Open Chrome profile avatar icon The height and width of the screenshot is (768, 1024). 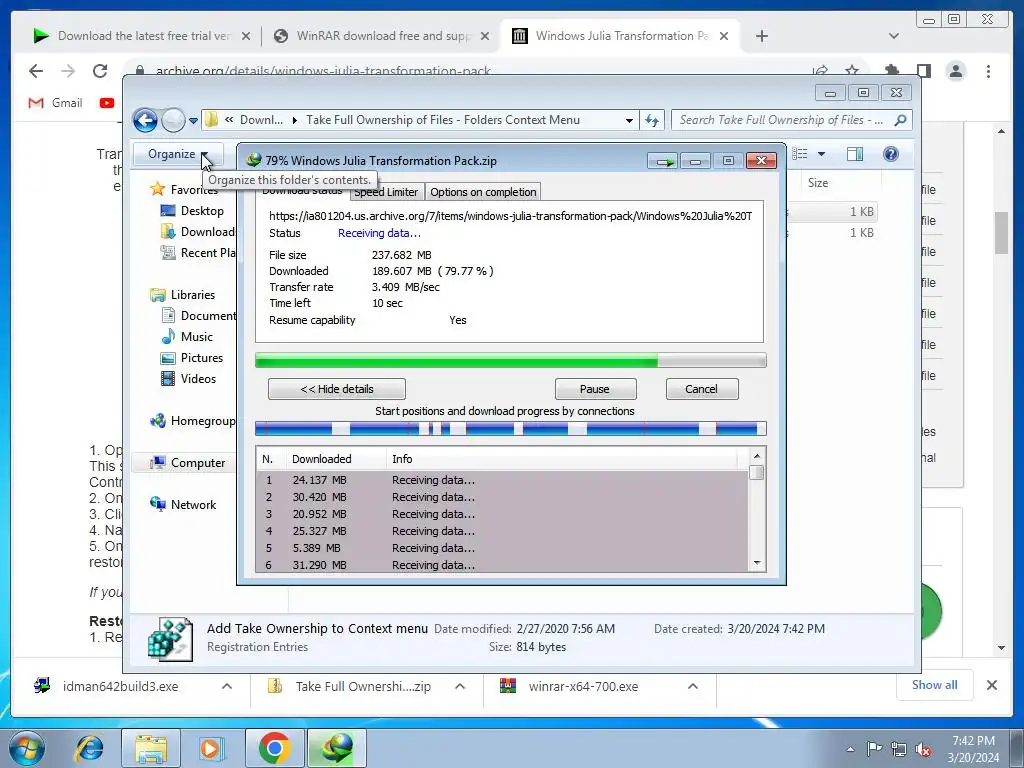click(956, 71)
